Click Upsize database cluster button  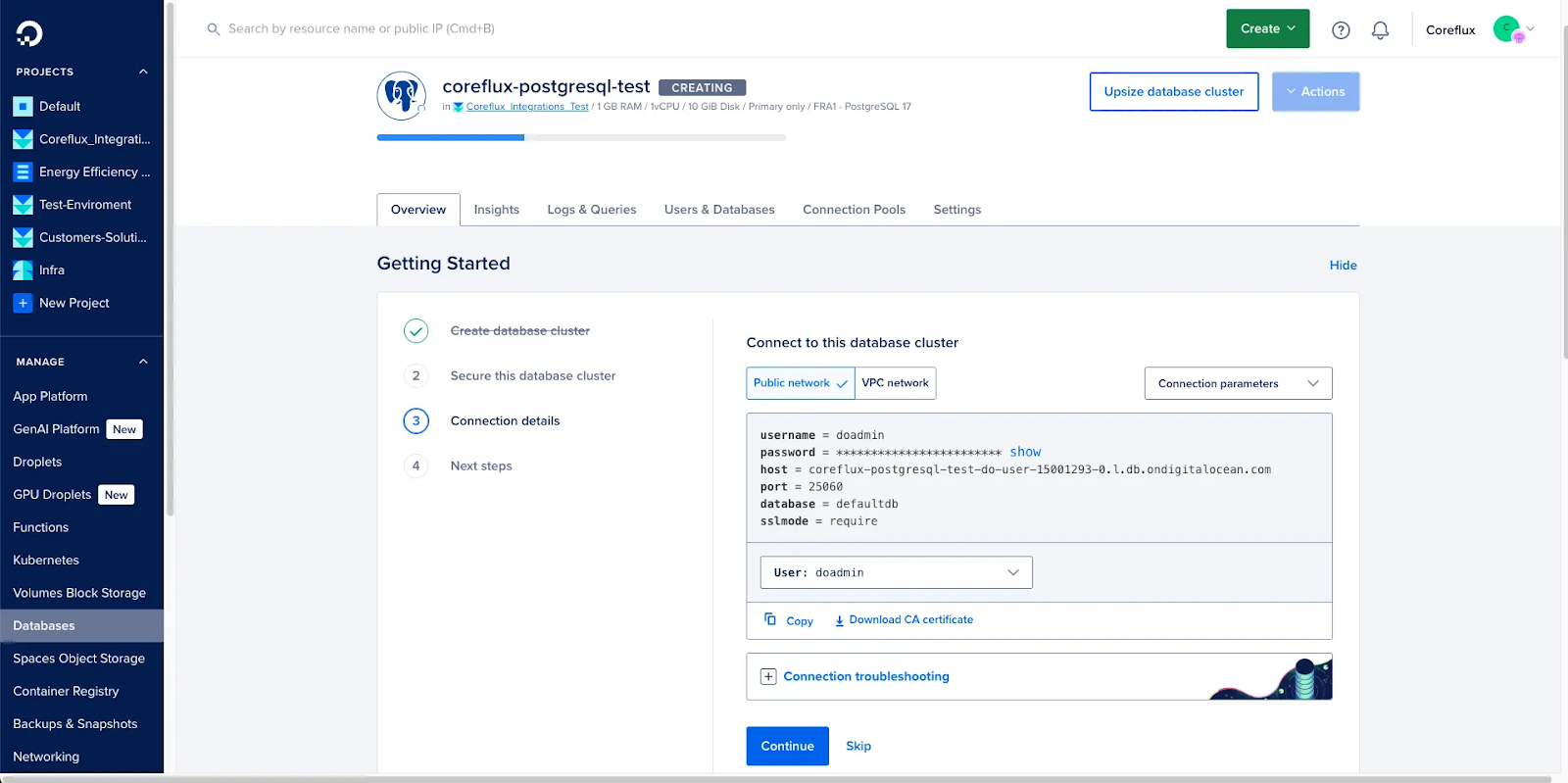click(1174, 91)
